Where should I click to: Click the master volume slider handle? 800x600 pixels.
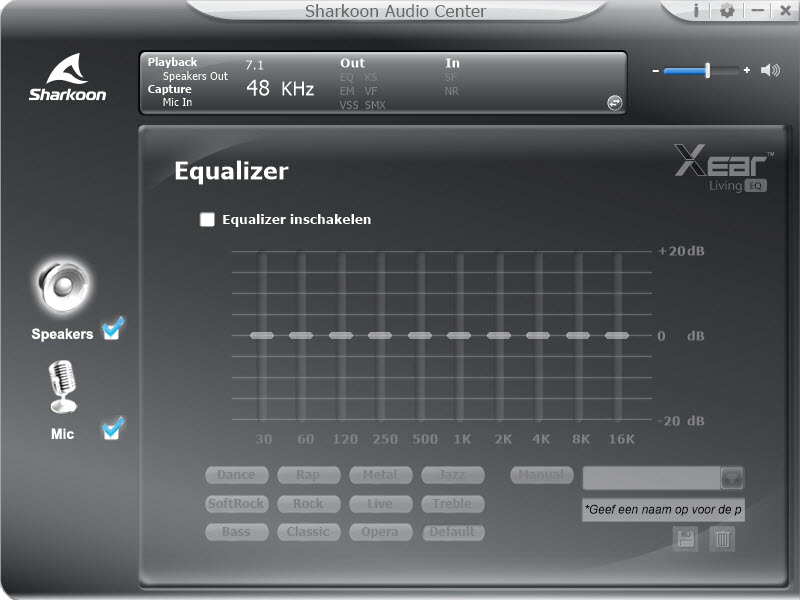[x=707, y=70]
